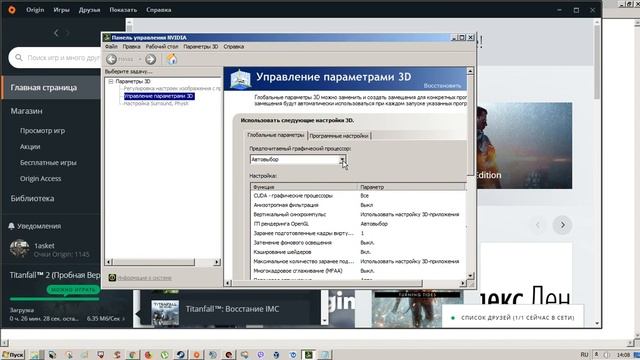This screenshot has height=360, width=640.
Task: Click right arrow of task tree horizontal scrollbar
Action: 217,262
